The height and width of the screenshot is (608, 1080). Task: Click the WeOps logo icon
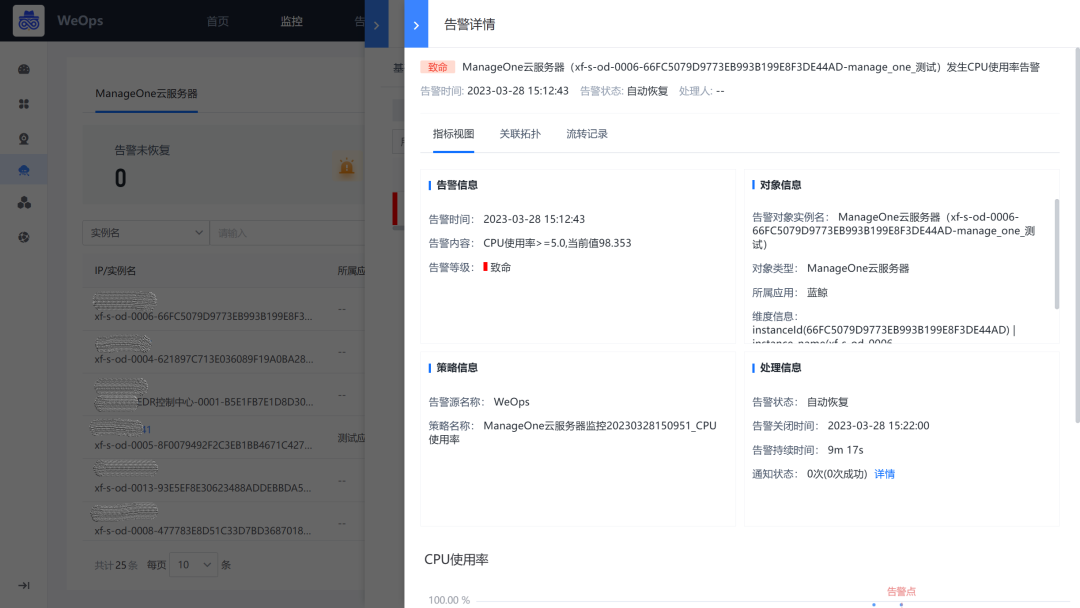tap(28, 21)
